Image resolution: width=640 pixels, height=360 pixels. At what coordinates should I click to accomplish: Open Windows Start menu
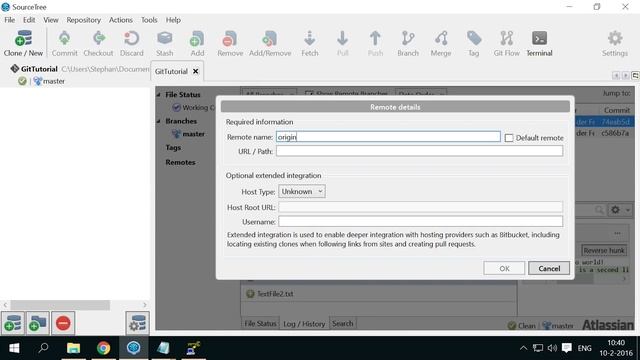(14, 348)
